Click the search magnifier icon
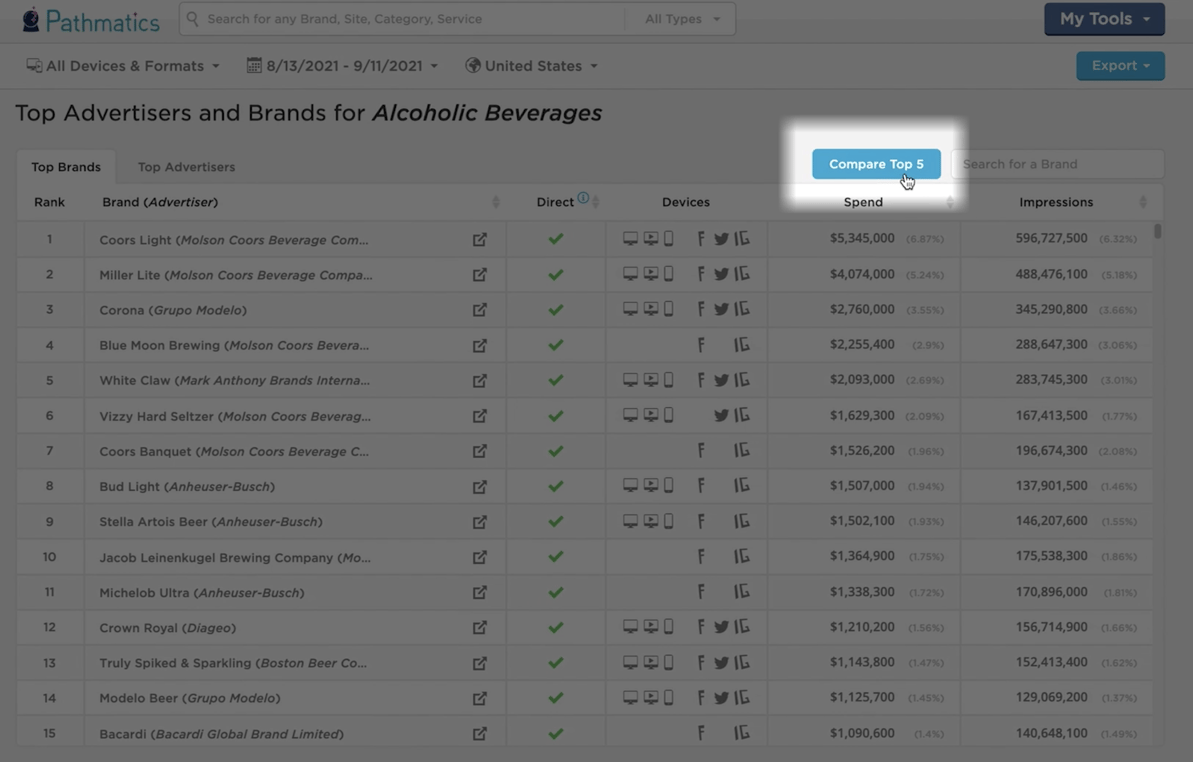The width and height of the screenshot is (1193, 762). (x=192, y=18)
